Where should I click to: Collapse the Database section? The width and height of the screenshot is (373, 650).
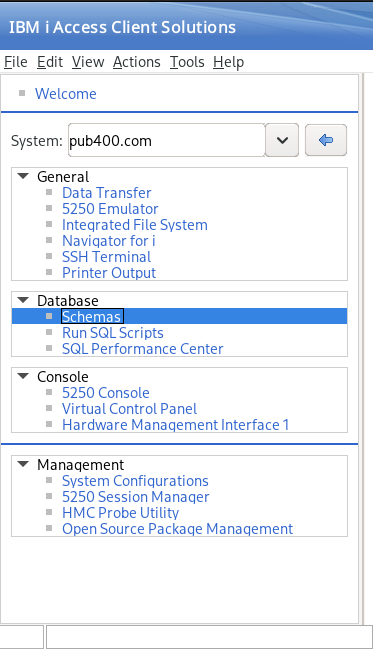coord(23,300)
